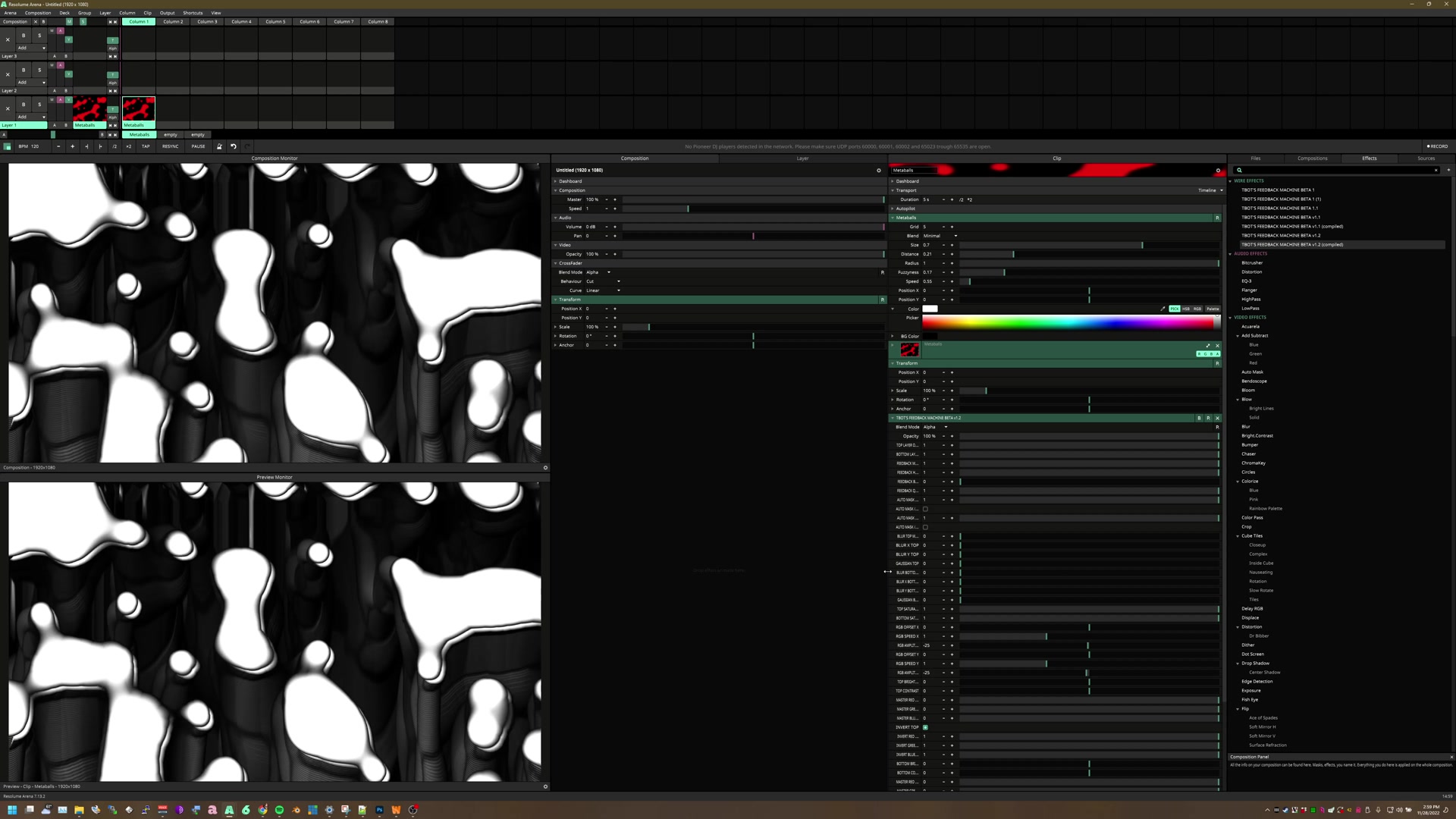Open the Output menu

click(x=167, y=13)
